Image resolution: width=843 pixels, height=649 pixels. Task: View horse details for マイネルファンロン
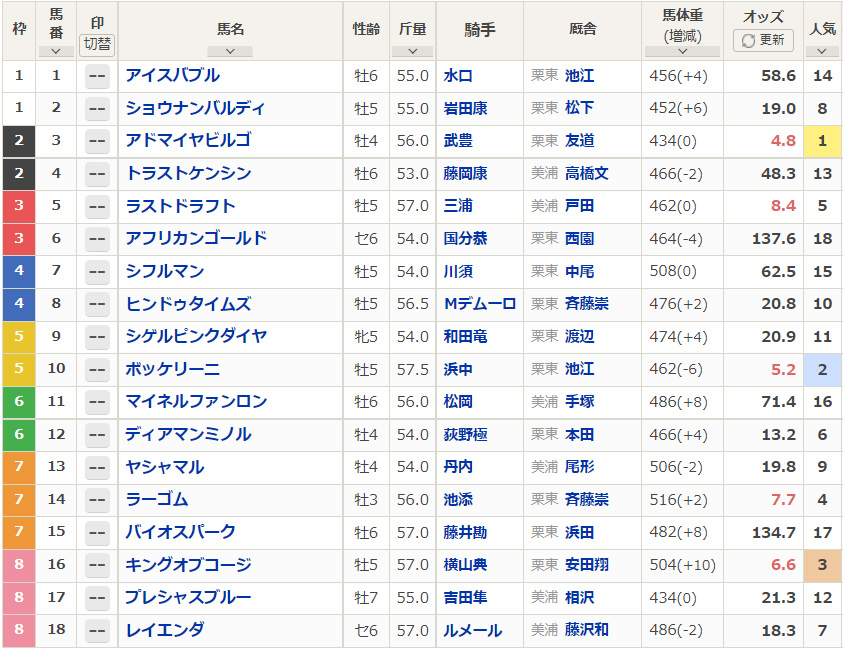(x=196, y=401)
